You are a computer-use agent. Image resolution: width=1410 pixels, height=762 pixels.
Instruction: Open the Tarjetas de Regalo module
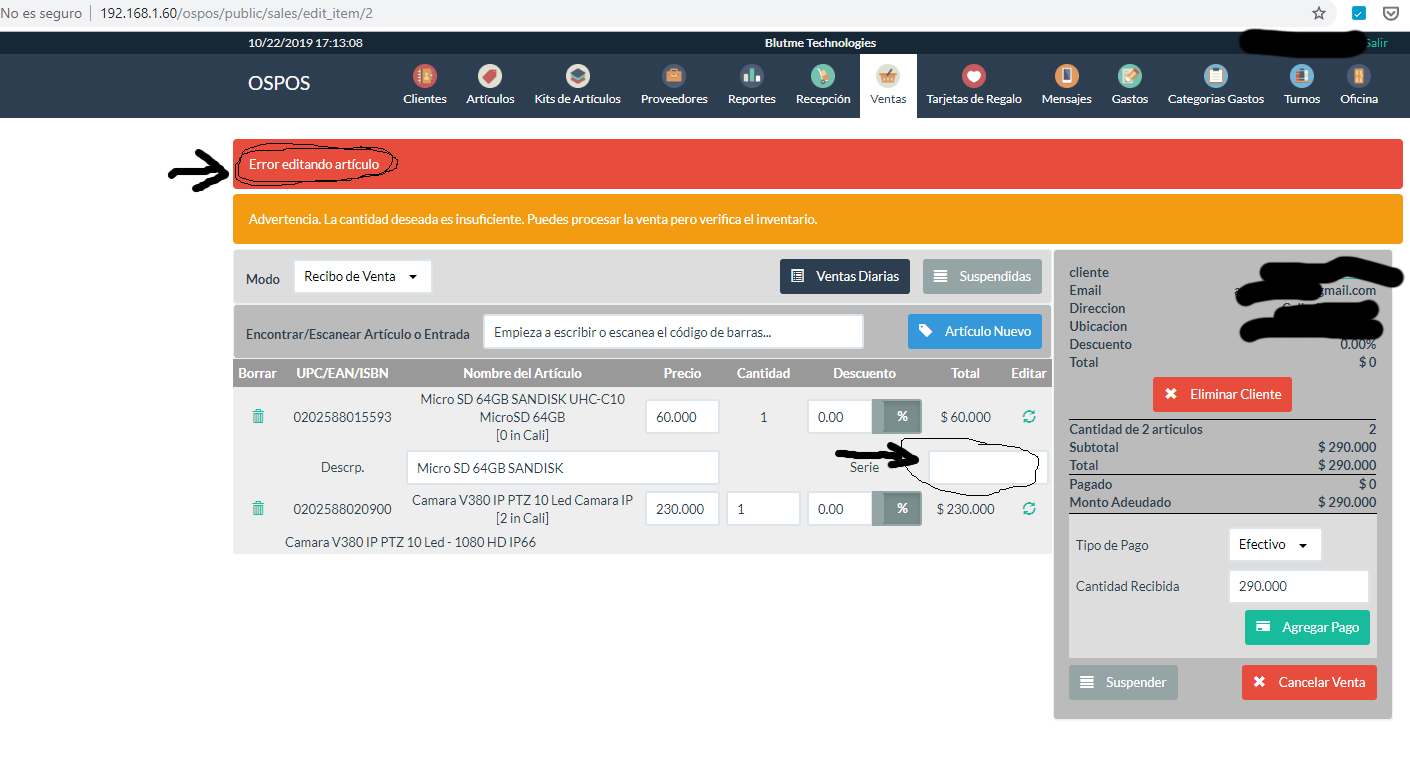[973, 85]
